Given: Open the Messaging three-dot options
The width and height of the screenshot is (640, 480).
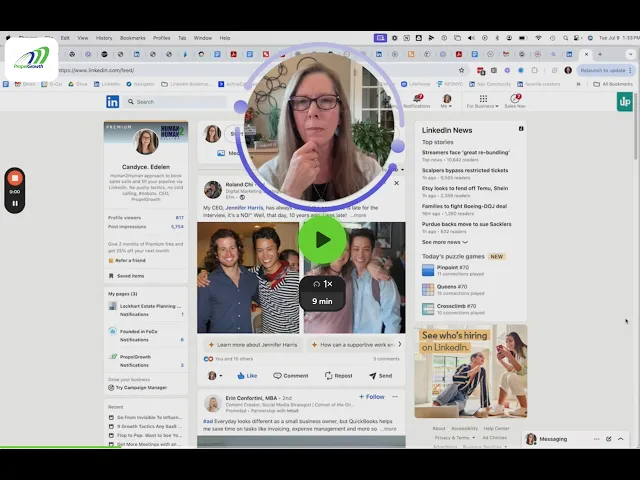Looking at the screenshot, I should pos(596,439).
